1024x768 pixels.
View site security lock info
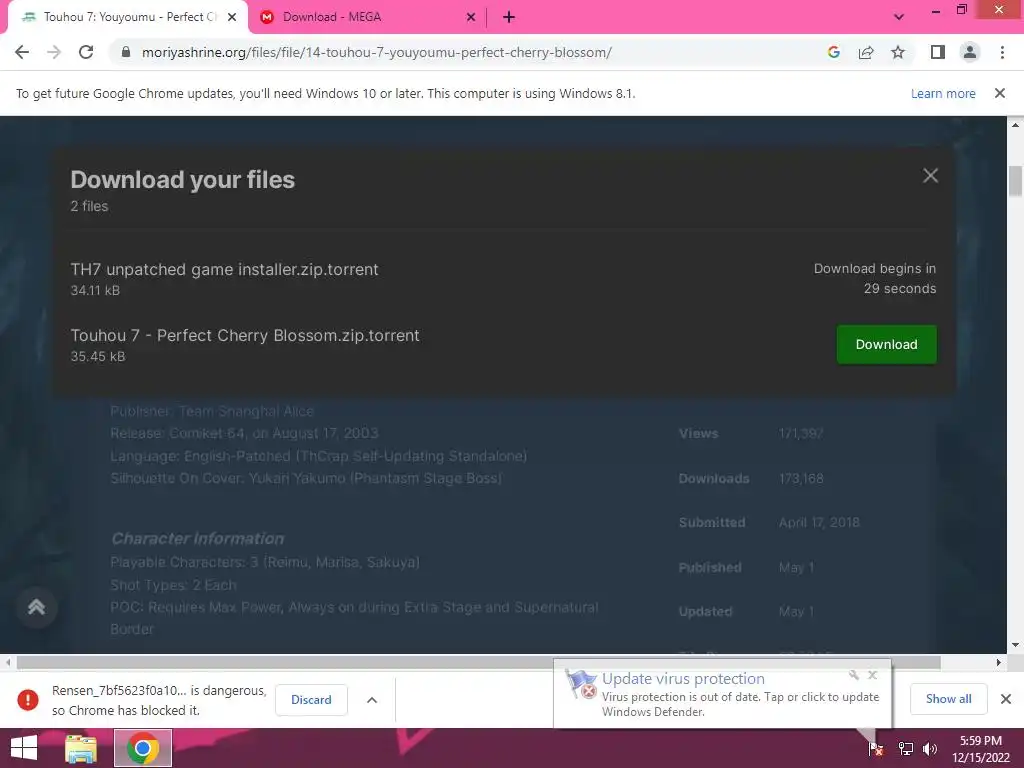coord(126,52)
